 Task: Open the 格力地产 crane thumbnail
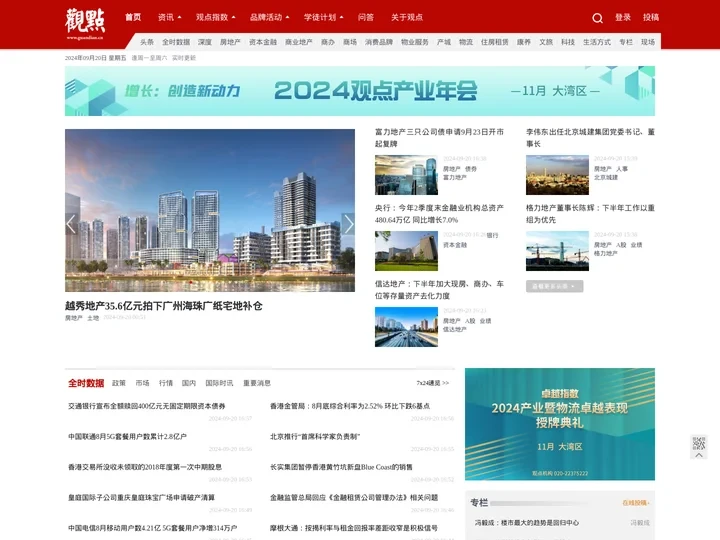coord(557,251)
